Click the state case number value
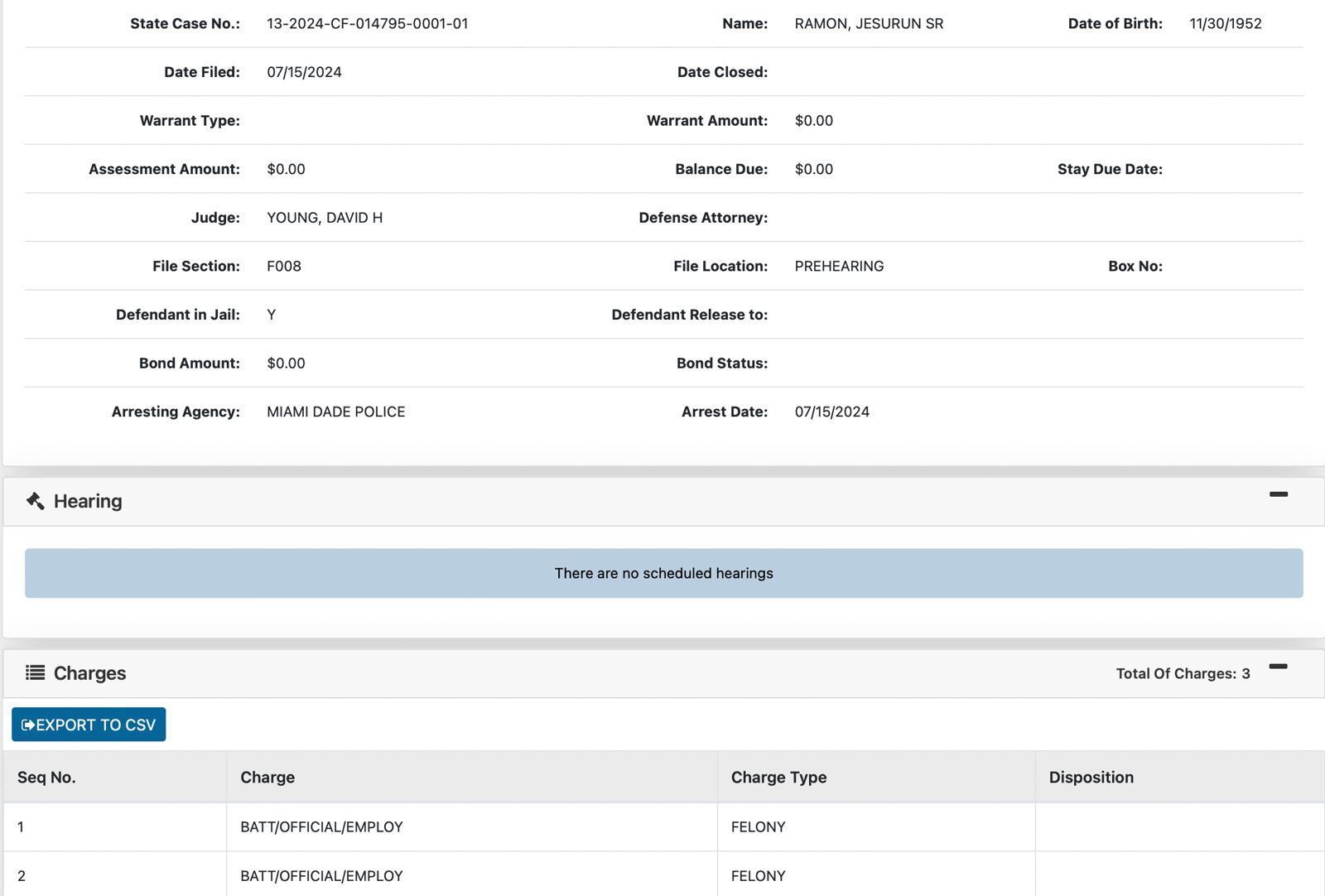Viewport: 1325px width, 896px height. [x=367, y=23]
